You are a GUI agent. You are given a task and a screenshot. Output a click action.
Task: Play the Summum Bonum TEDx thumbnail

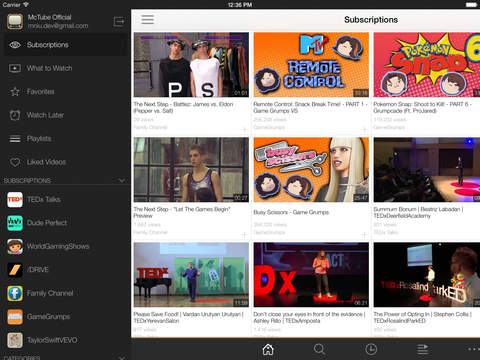(427, 170)
